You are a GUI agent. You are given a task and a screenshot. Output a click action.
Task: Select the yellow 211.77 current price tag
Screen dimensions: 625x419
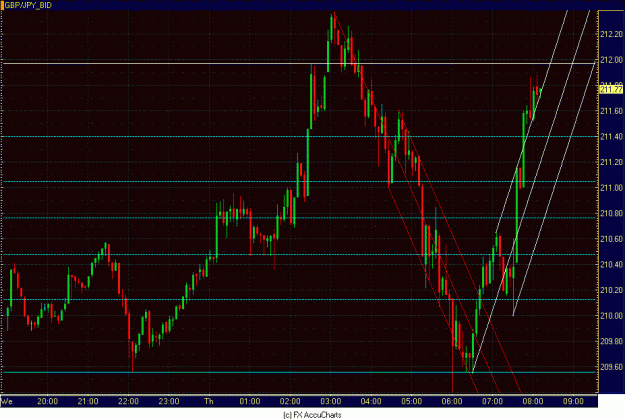click(611, 89)
